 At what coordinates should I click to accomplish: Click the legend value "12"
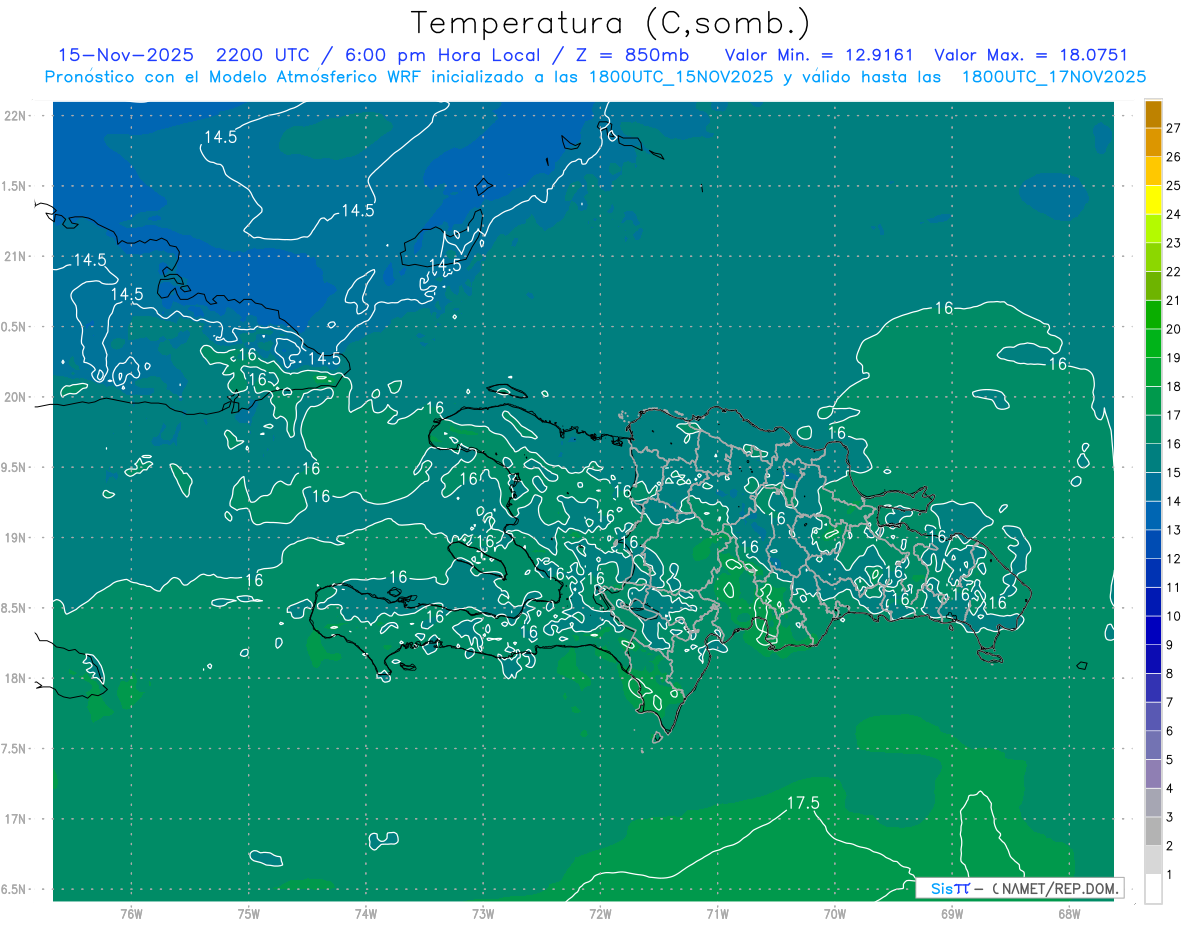1174,558
